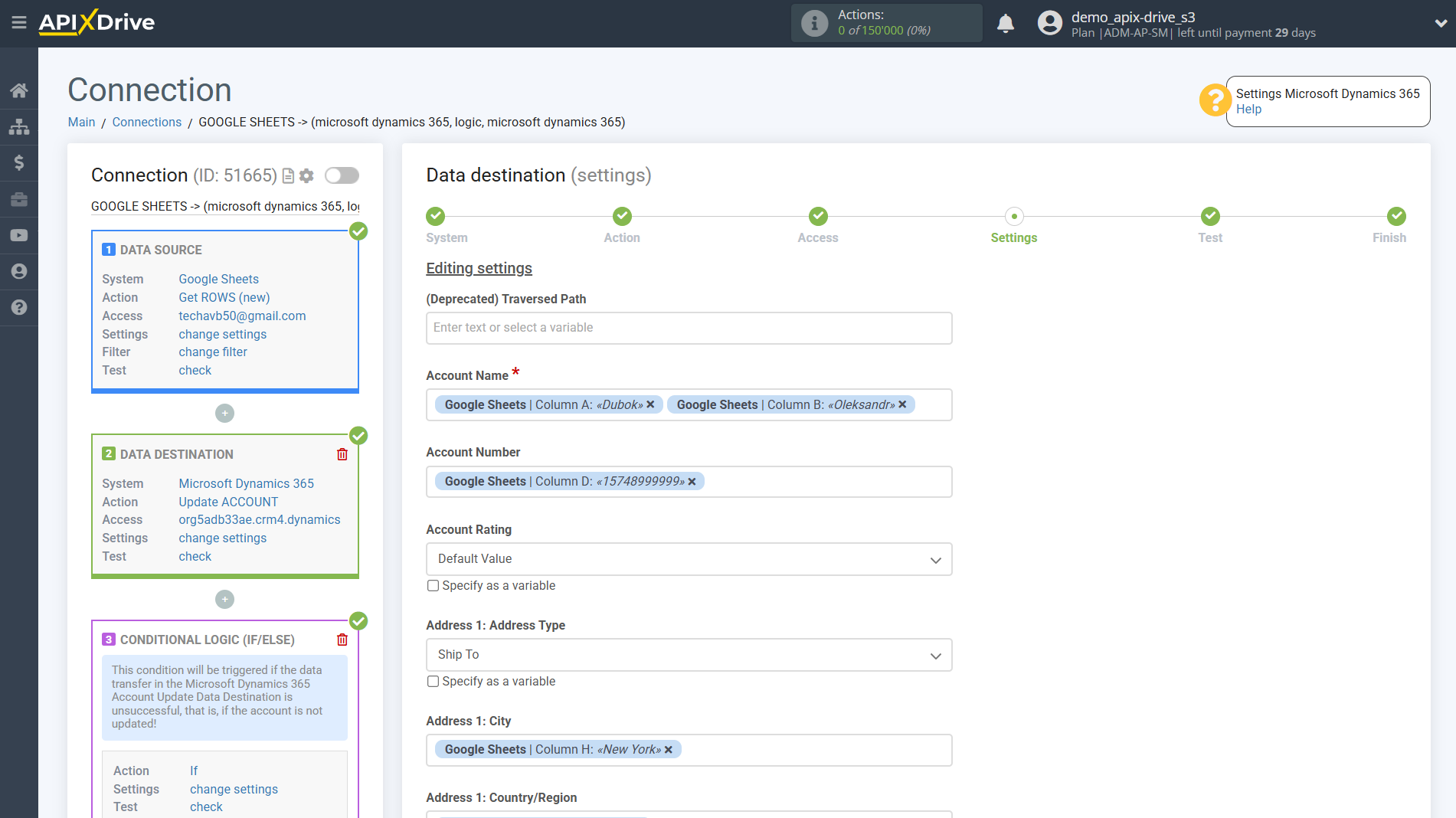This screenshot has height=818, width=1456.
Task: Check Specify as a variable under Address Type
Action: tap(433, 682)
